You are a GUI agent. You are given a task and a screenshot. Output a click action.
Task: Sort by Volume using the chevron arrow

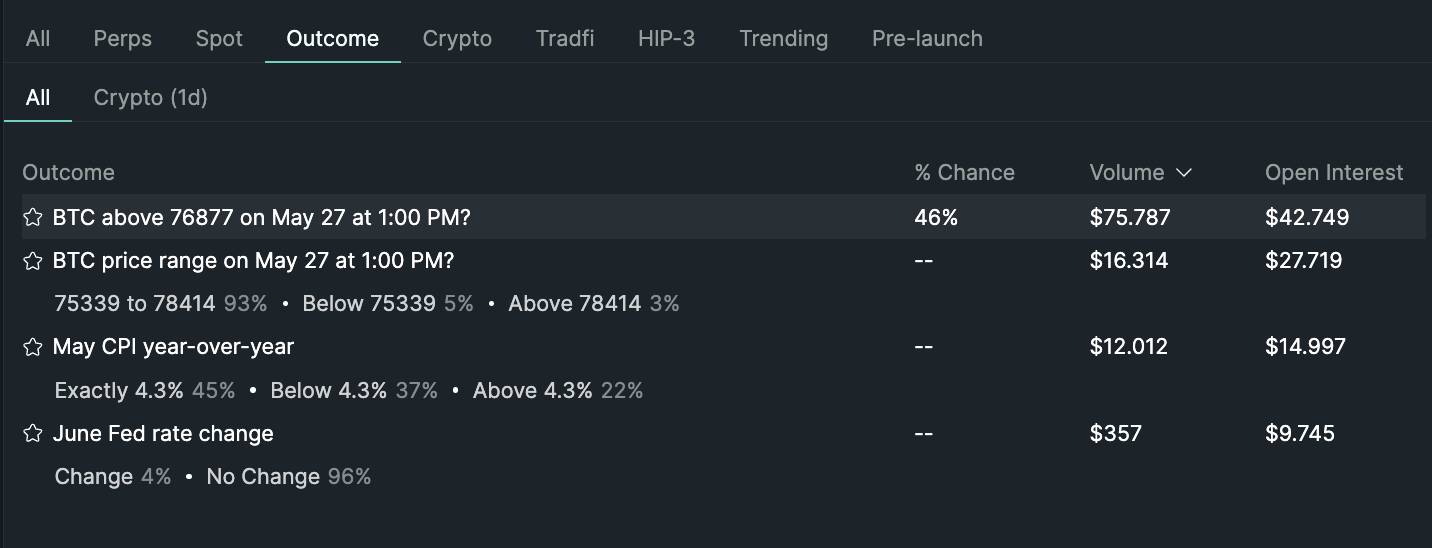(1184, 173)
